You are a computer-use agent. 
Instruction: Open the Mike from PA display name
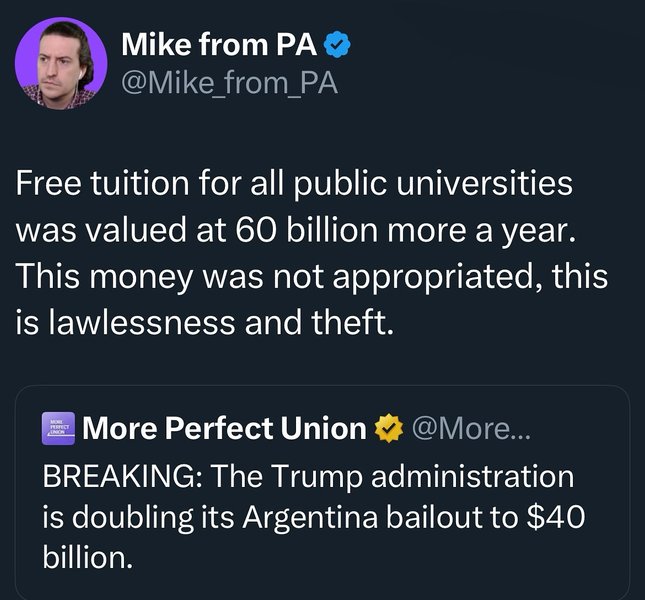coord(218,44)
